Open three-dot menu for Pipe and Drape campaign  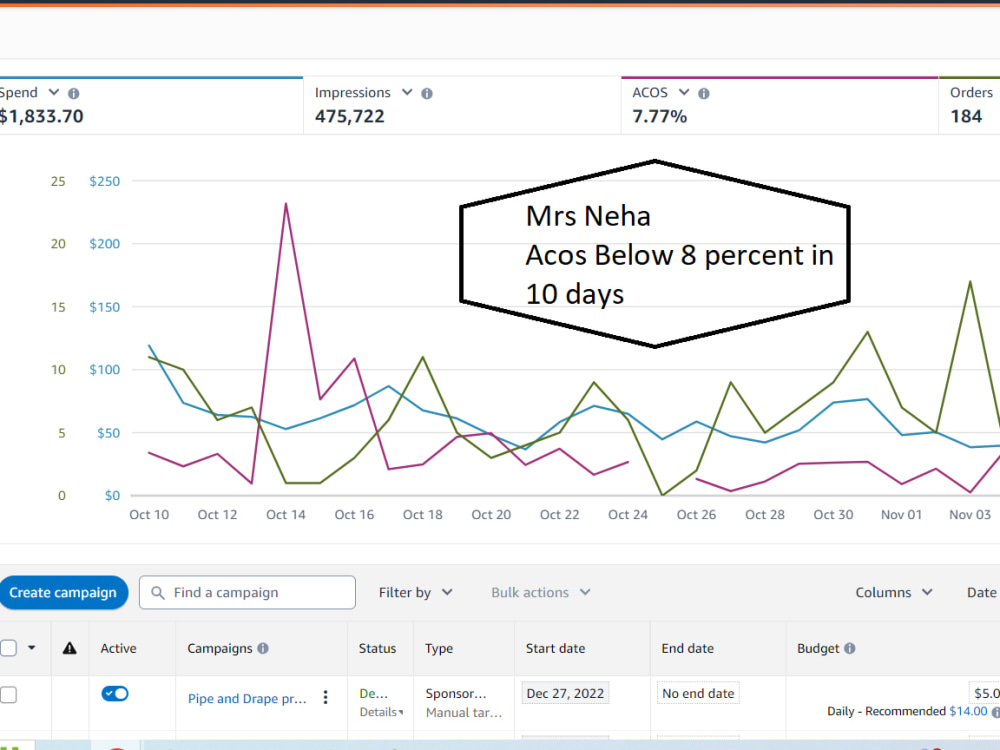pos(325,697)
